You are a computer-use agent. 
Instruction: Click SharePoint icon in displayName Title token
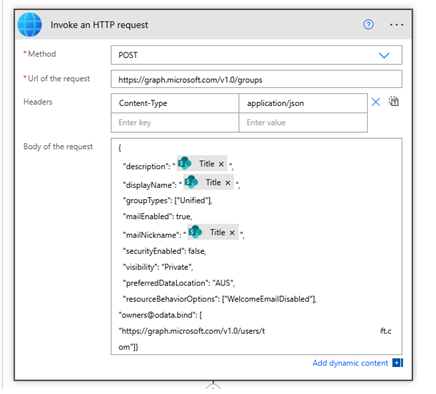pos(191,182)
